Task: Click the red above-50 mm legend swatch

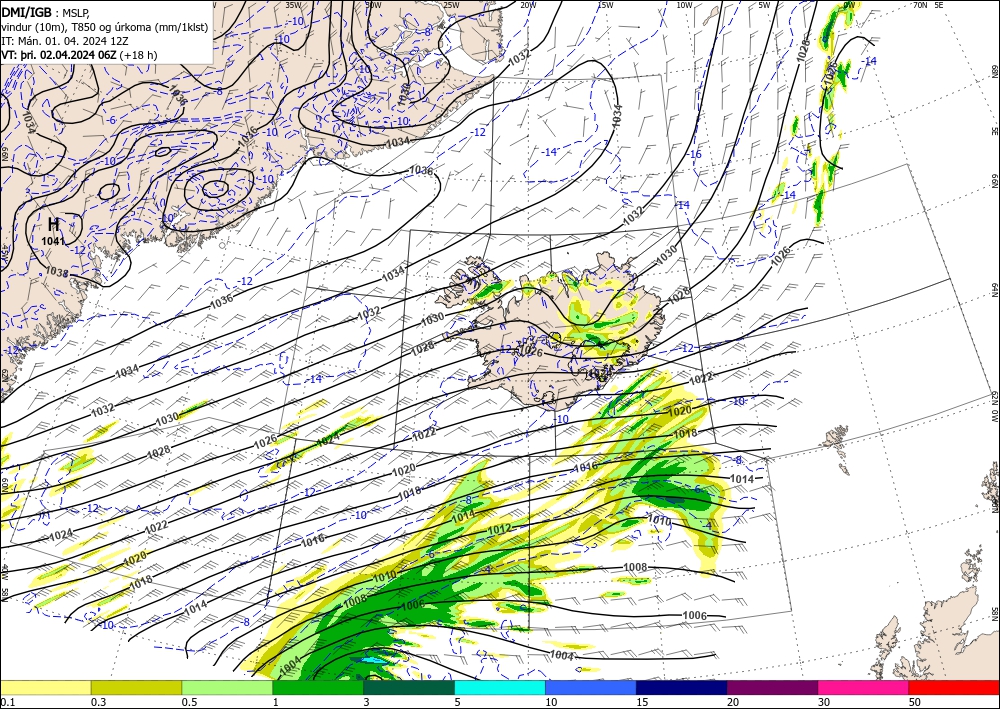Action: pyautogui.click(x=954, y=687)
